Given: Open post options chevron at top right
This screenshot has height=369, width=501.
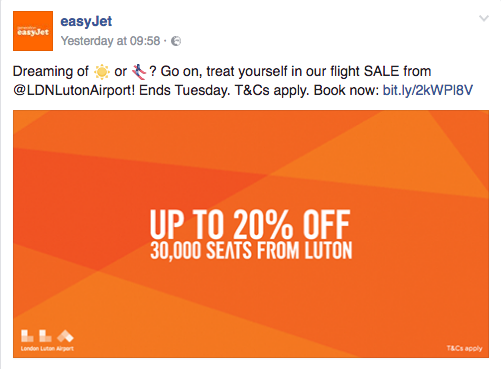Looking at the screenshot, I should [x=484, y=18].
